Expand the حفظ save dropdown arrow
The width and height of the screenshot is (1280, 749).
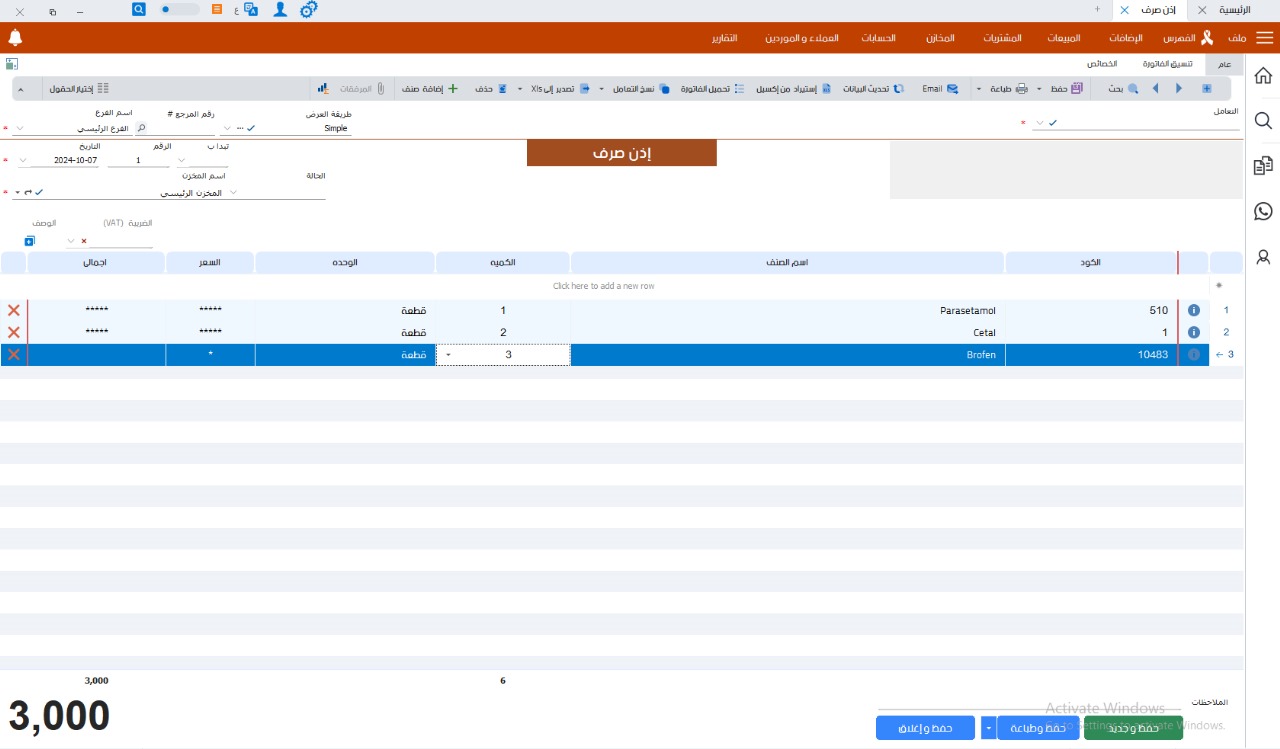click(x=1040, y=88)
